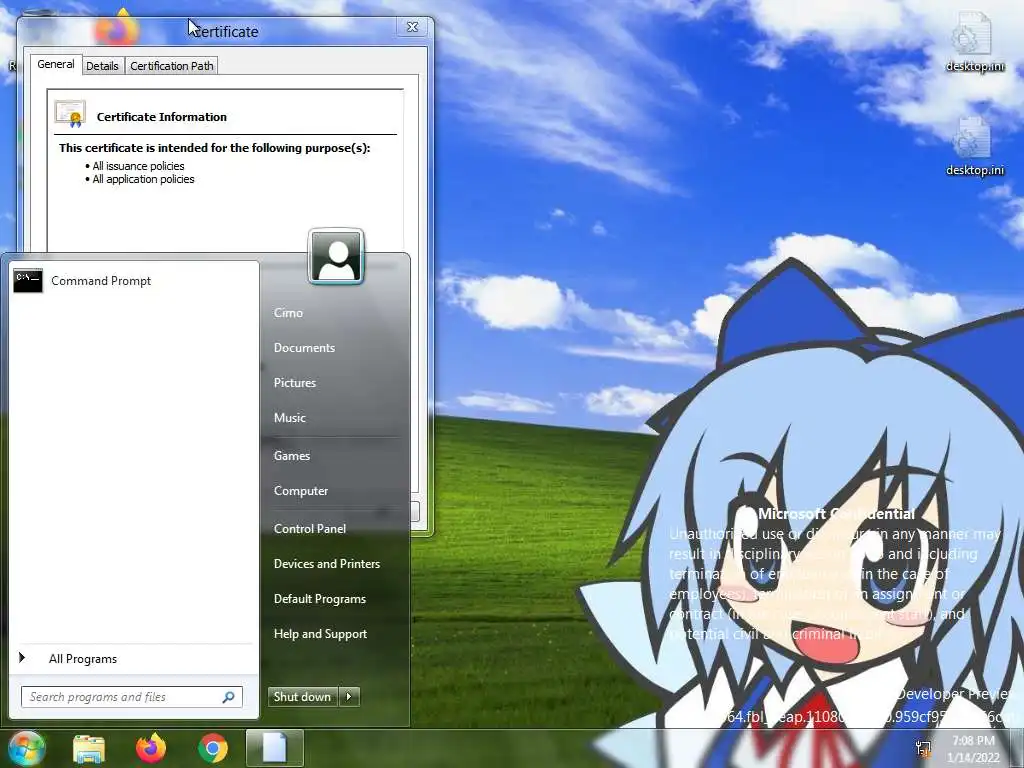Open Music from Start menu
This screenshot has width=1024, height=768.
[289, 418]
